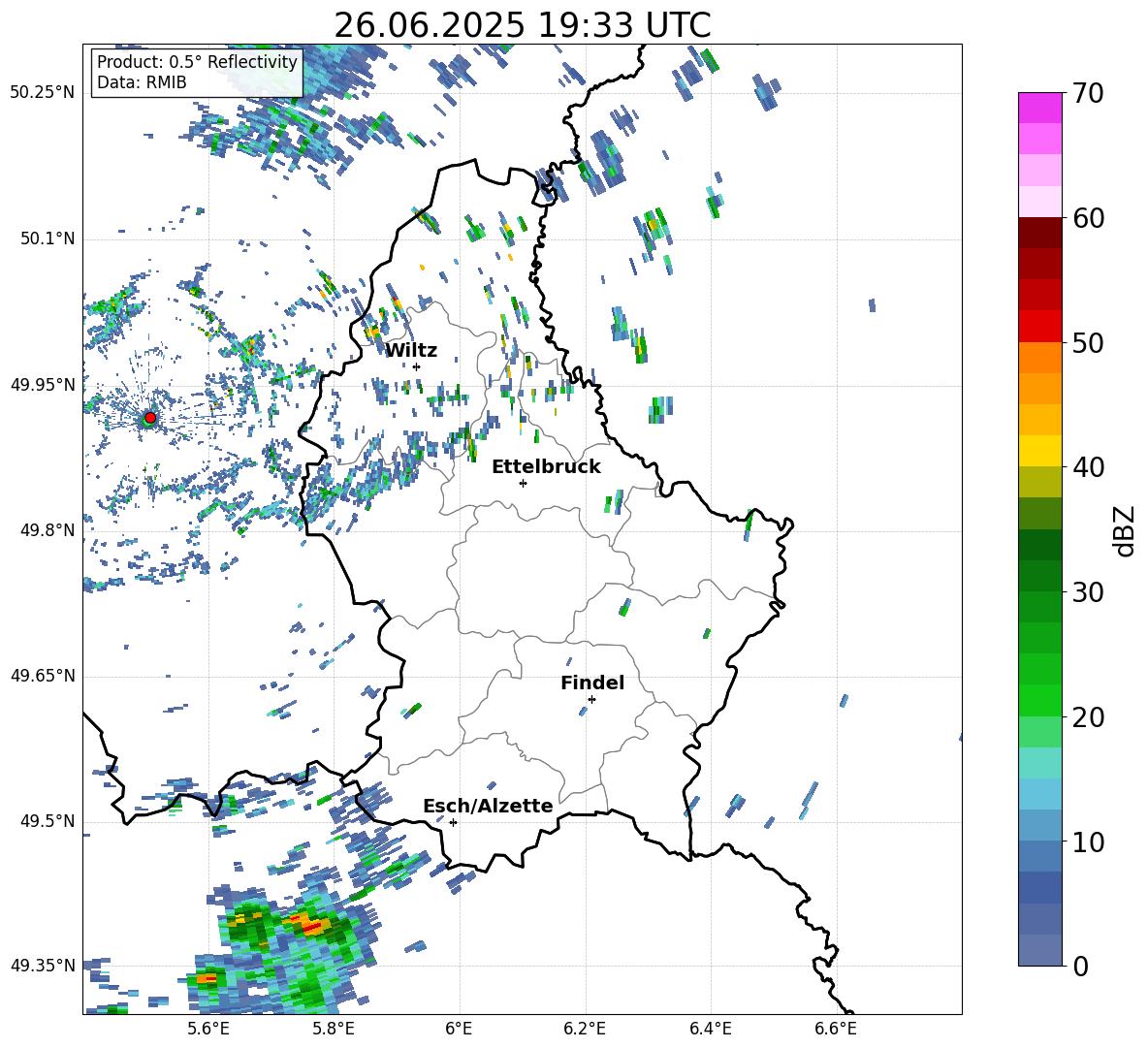Click the yellow colorbar swatch above 40
The width and height of the screenshot is (1148, 1048).
[x=1039, y=450]
